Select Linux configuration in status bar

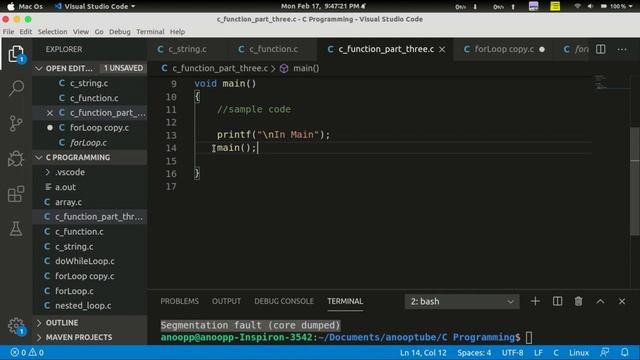click(579, 352)
